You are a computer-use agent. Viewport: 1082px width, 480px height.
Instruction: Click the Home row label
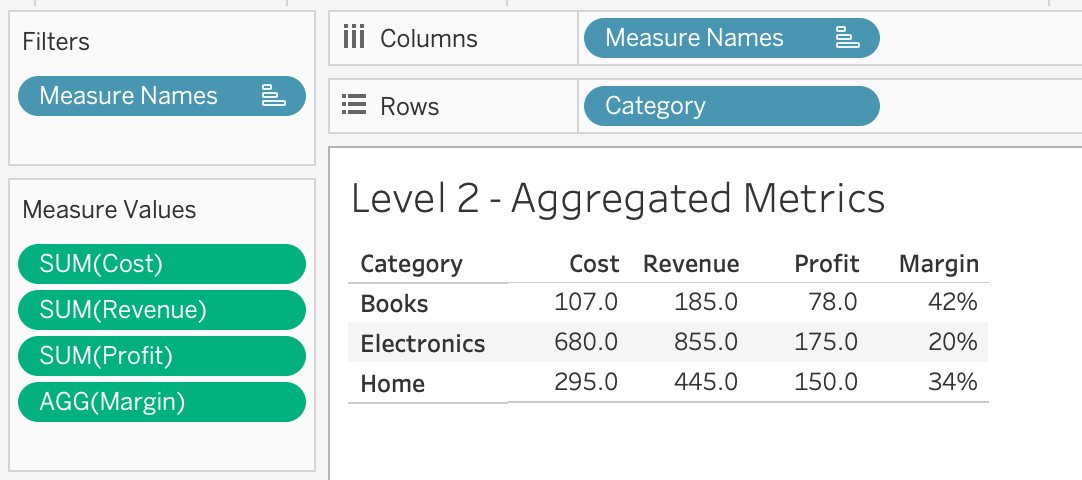392,383
